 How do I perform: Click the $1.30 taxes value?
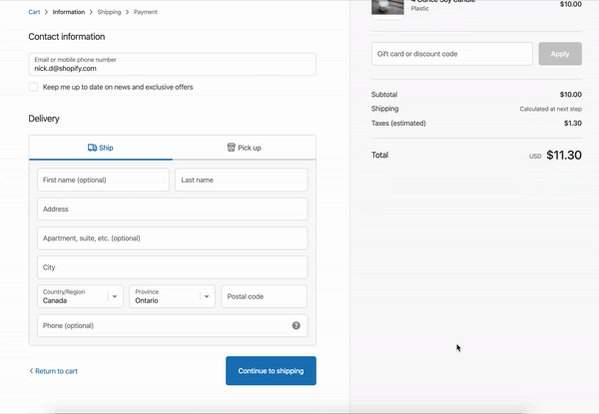[x=573, y=123]
